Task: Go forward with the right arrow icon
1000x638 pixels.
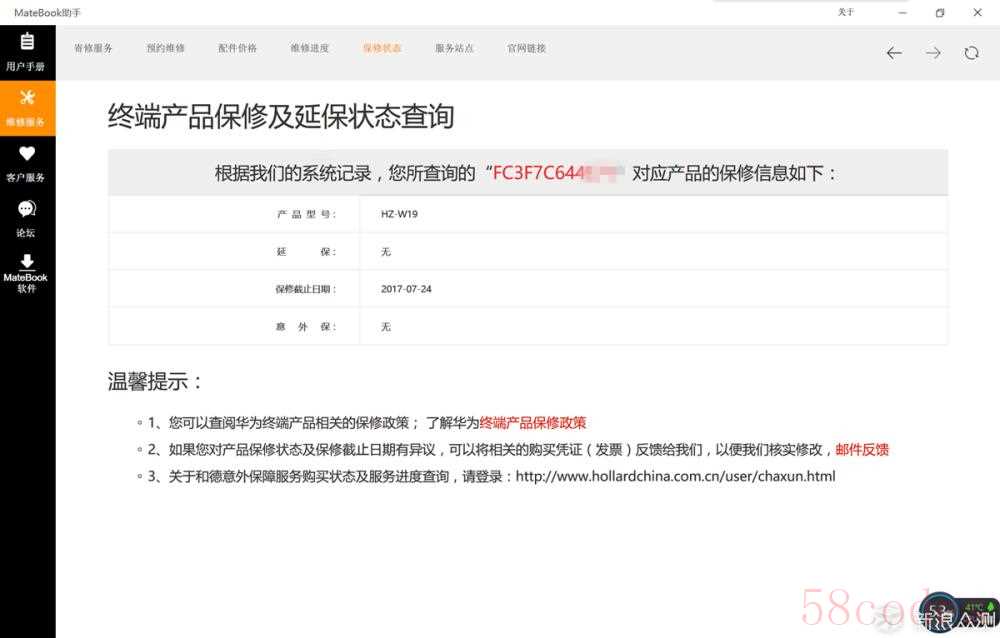Action: click(x=933, y=53)
